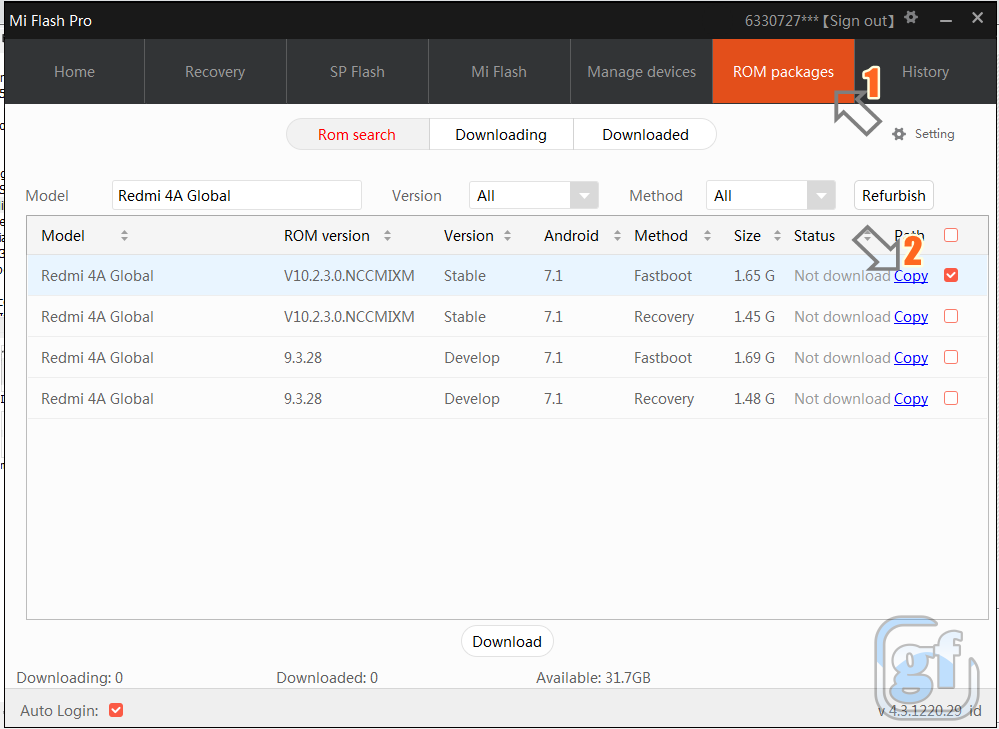Click the Setting gear icon below tabs
The image size is (999, 729).
coord(898,134)
